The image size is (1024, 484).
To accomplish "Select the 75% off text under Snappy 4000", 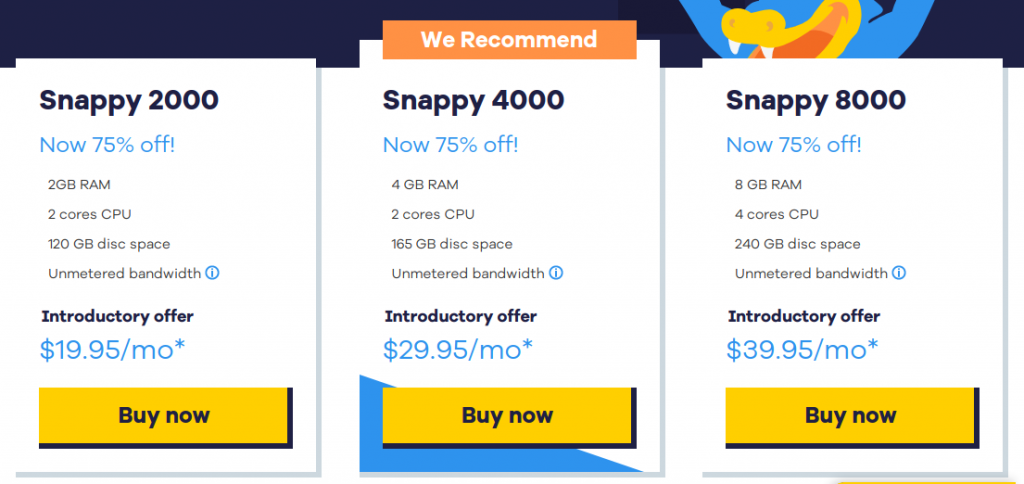I will (x=450, y=144).
